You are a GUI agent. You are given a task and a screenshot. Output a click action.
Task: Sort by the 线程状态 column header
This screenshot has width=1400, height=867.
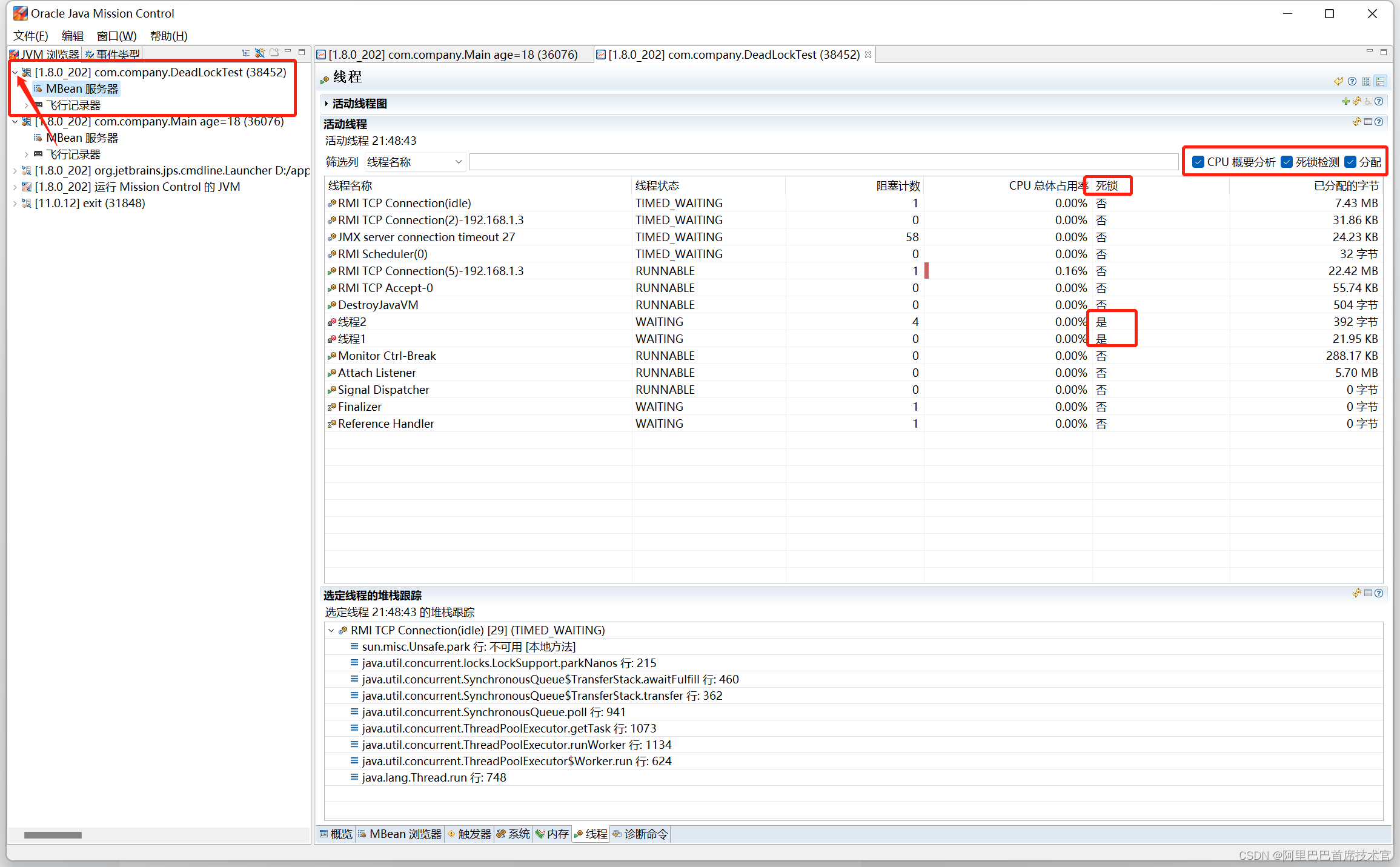tap(708, 186)
